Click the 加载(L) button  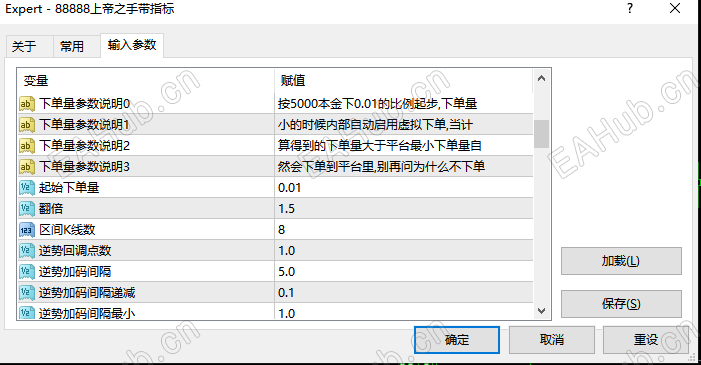(x=621, y=261)
